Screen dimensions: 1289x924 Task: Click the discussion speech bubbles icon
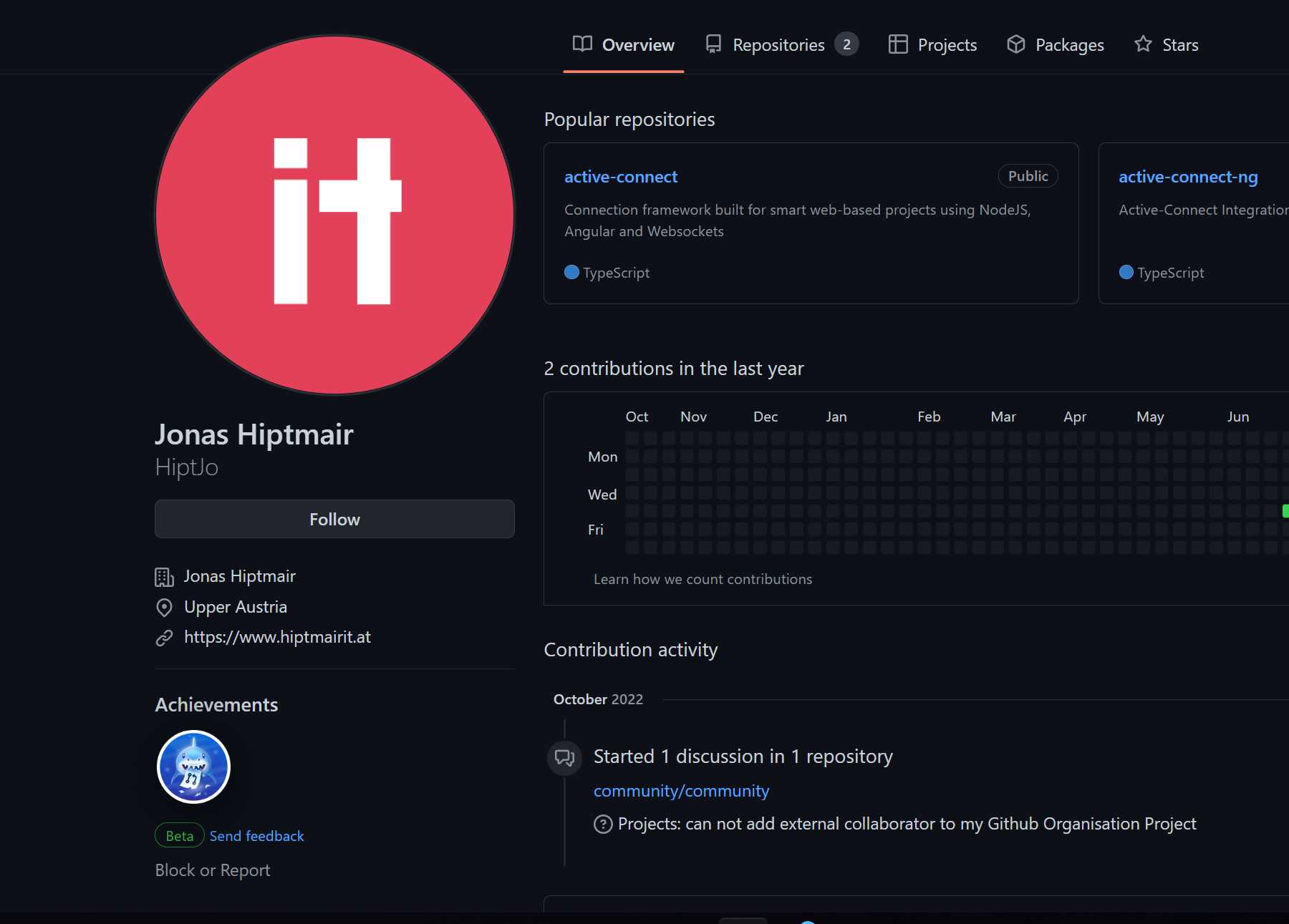coord(565,757)
